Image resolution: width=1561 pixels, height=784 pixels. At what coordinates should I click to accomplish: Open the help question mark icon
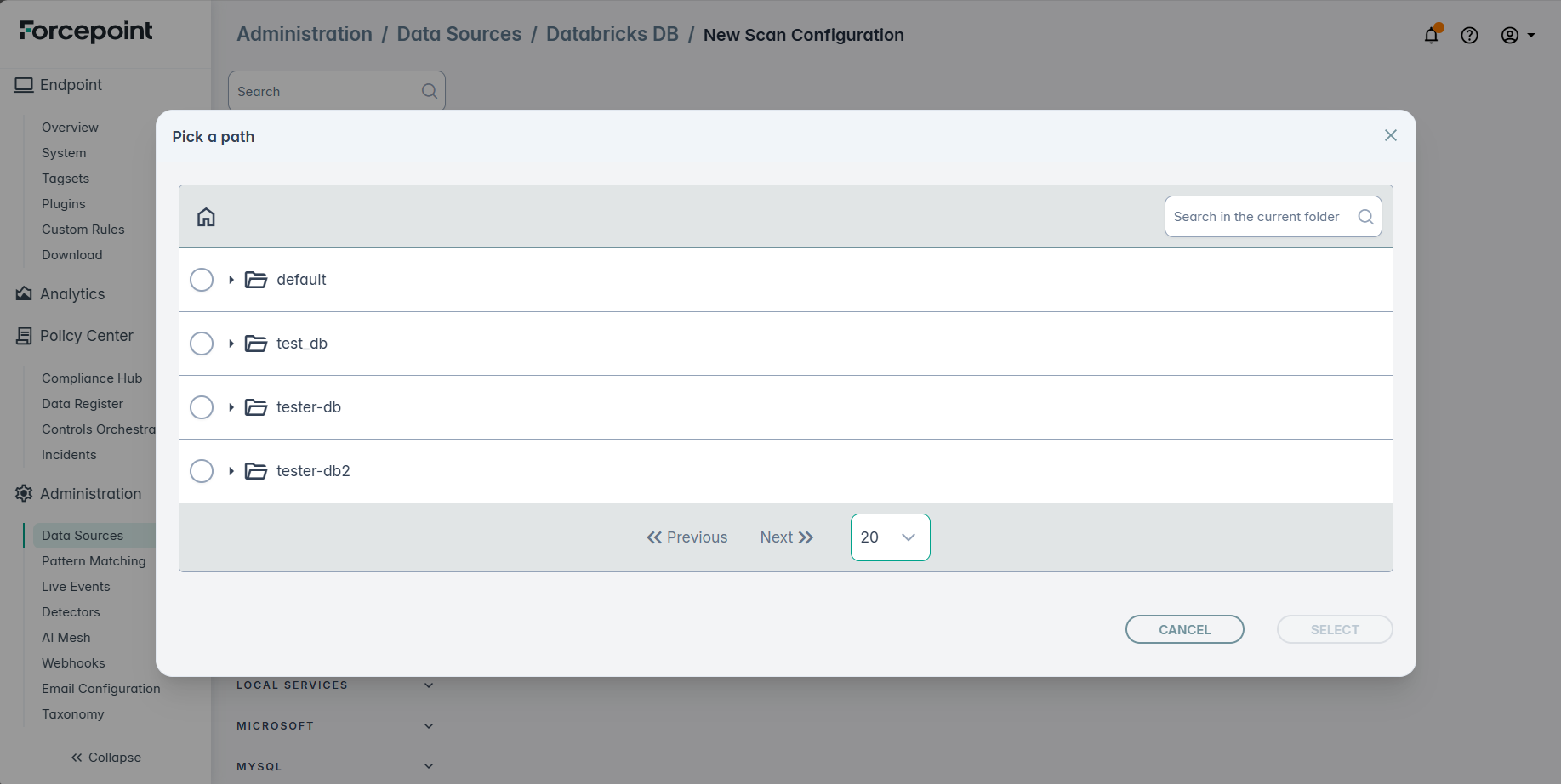[x=1469, y=35]
